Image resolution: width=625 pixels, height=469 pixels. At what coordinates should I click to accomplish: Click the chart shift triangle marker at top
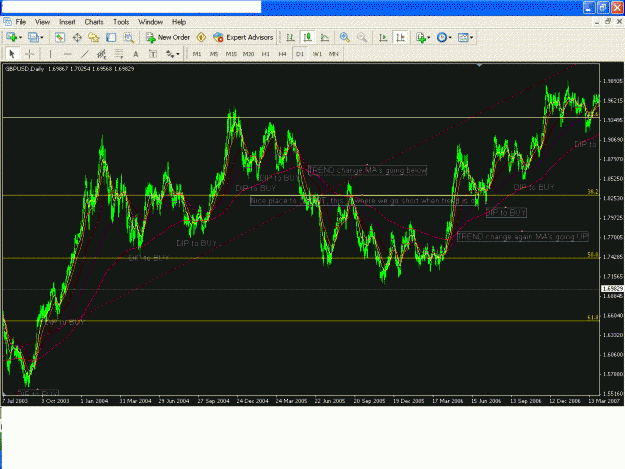[x=480, y=65]
